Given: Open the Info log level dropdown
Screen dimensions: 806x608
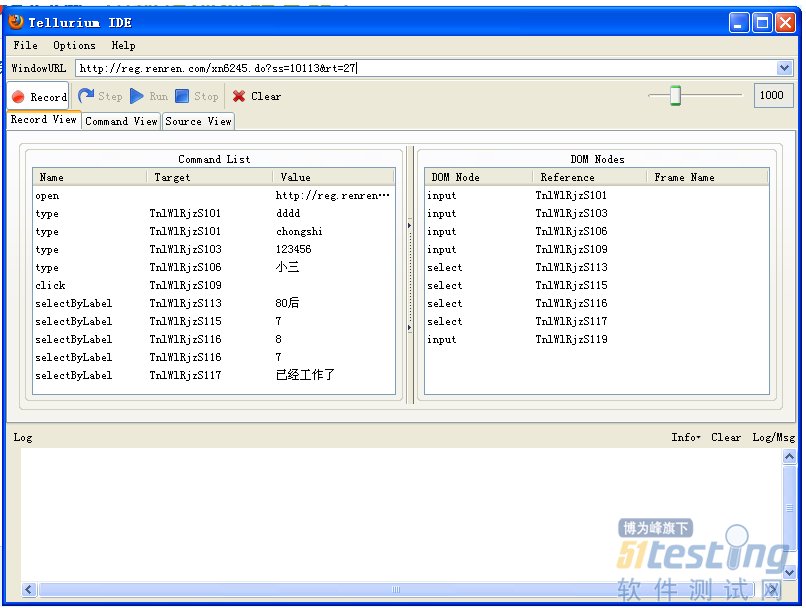Looking at the screenshot, I should [x=686, y=437].
